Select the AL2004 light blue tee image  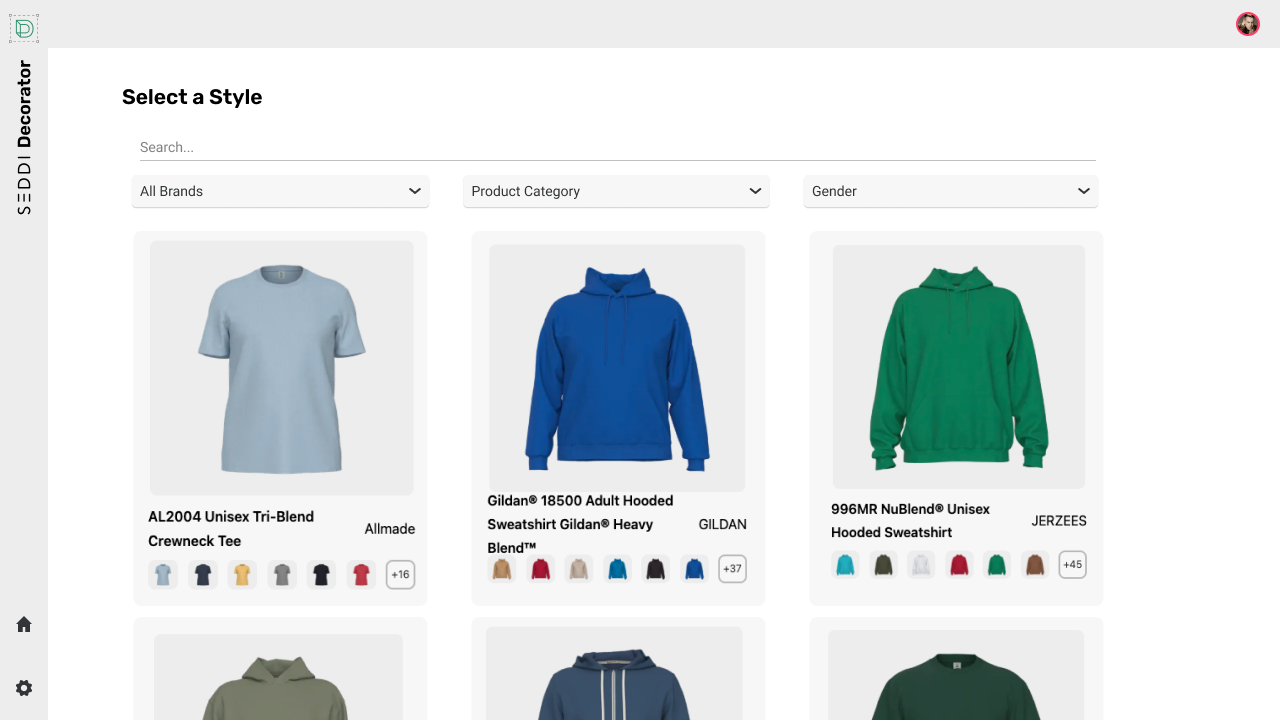(x=281, y=367)
